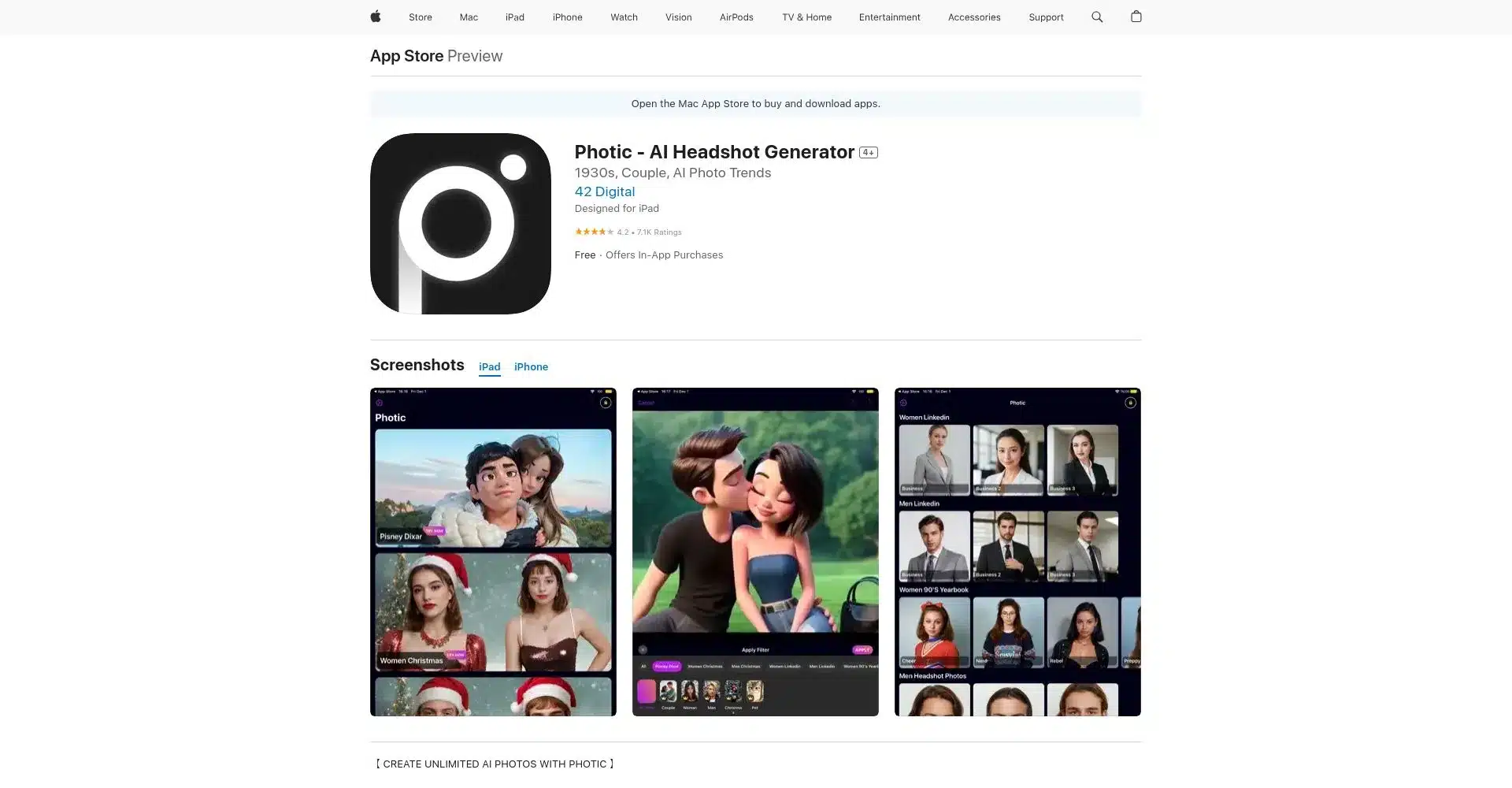This screenshot has width=1512, height=788.
Task: Open the Vision menu
Action: point(678,17)
